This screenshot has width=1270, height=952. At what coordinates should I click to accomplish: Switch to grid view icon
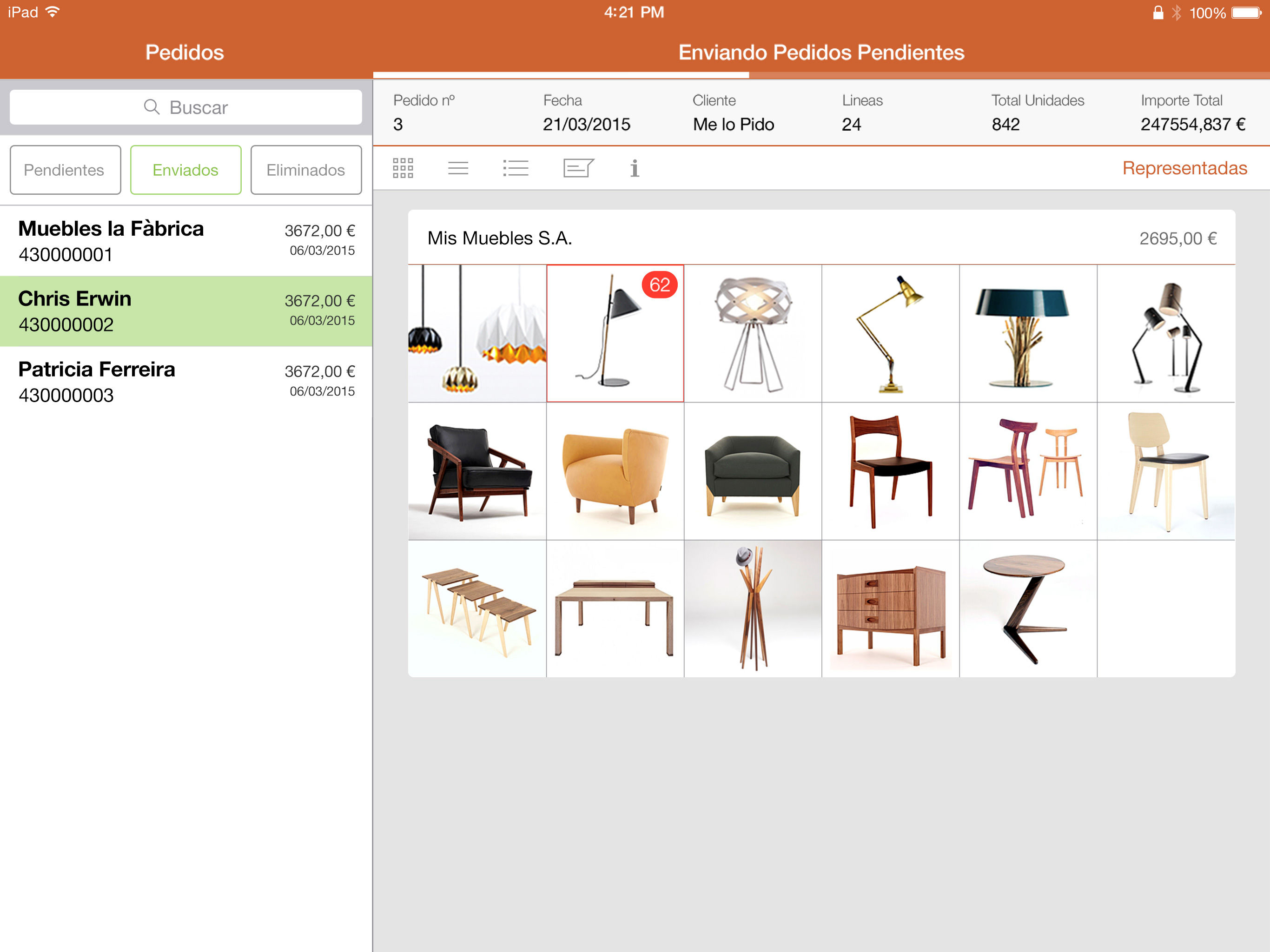403,168
